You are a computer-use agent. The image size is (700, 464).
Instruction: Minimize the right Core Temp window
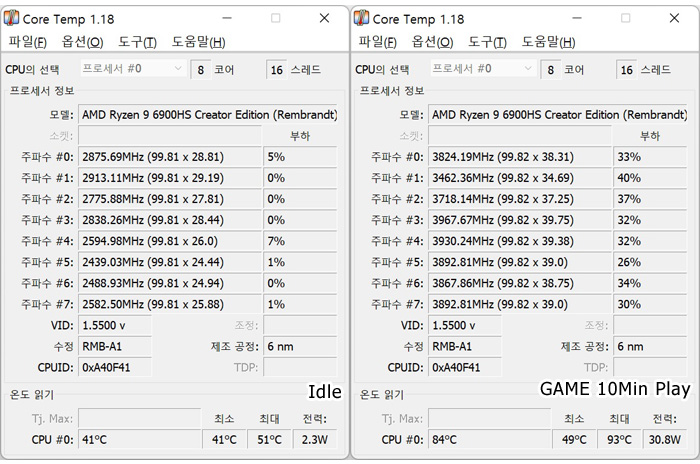coord(577,18)
